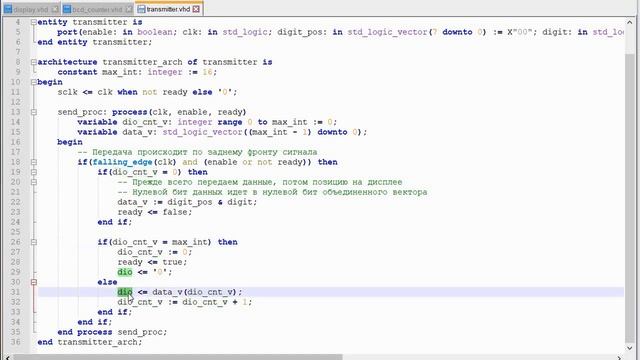640x360 pixels.
Task: Collapse the else block at line 30
Action: 34,282
